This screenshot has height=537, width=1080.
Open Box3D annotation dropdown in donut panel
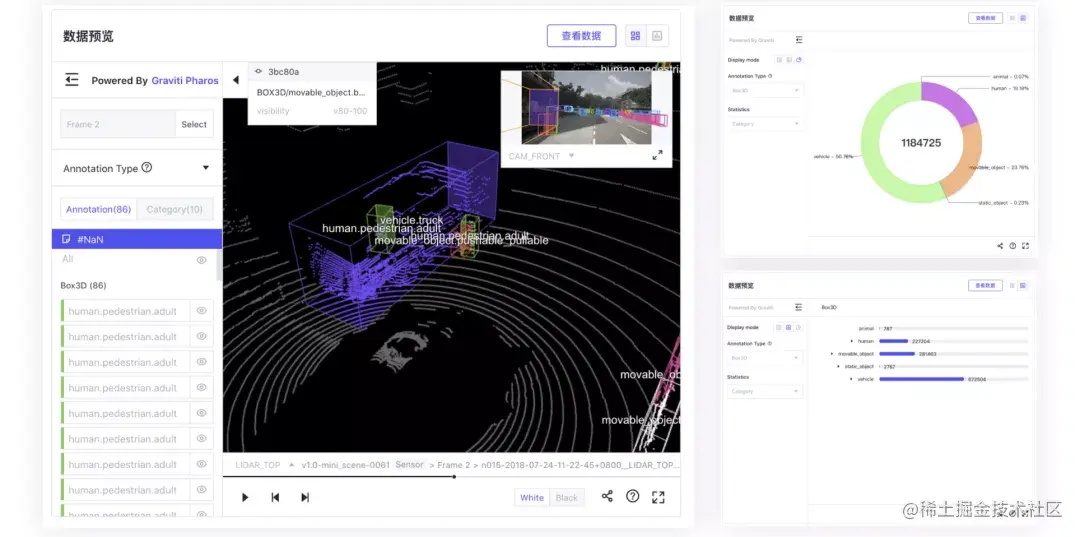coord(765,90)
